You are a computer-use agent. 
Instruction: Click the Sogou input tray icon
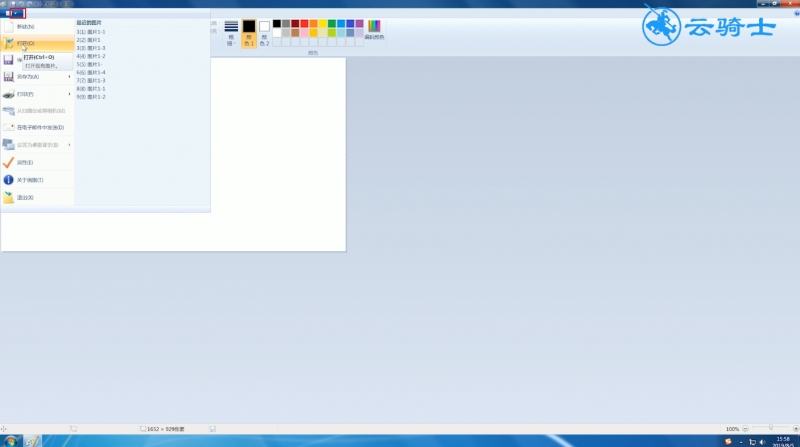[x=728, y=441]
